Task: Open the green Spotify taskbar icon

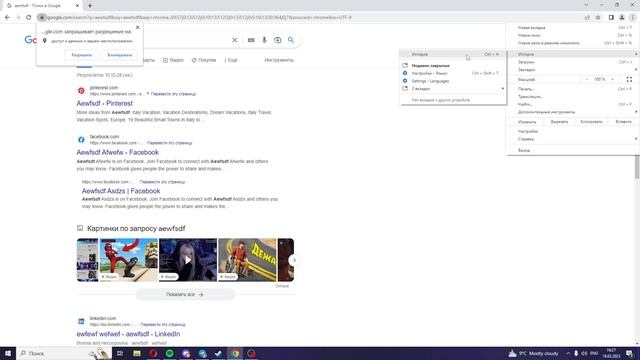Action: [x=169, y=353]
